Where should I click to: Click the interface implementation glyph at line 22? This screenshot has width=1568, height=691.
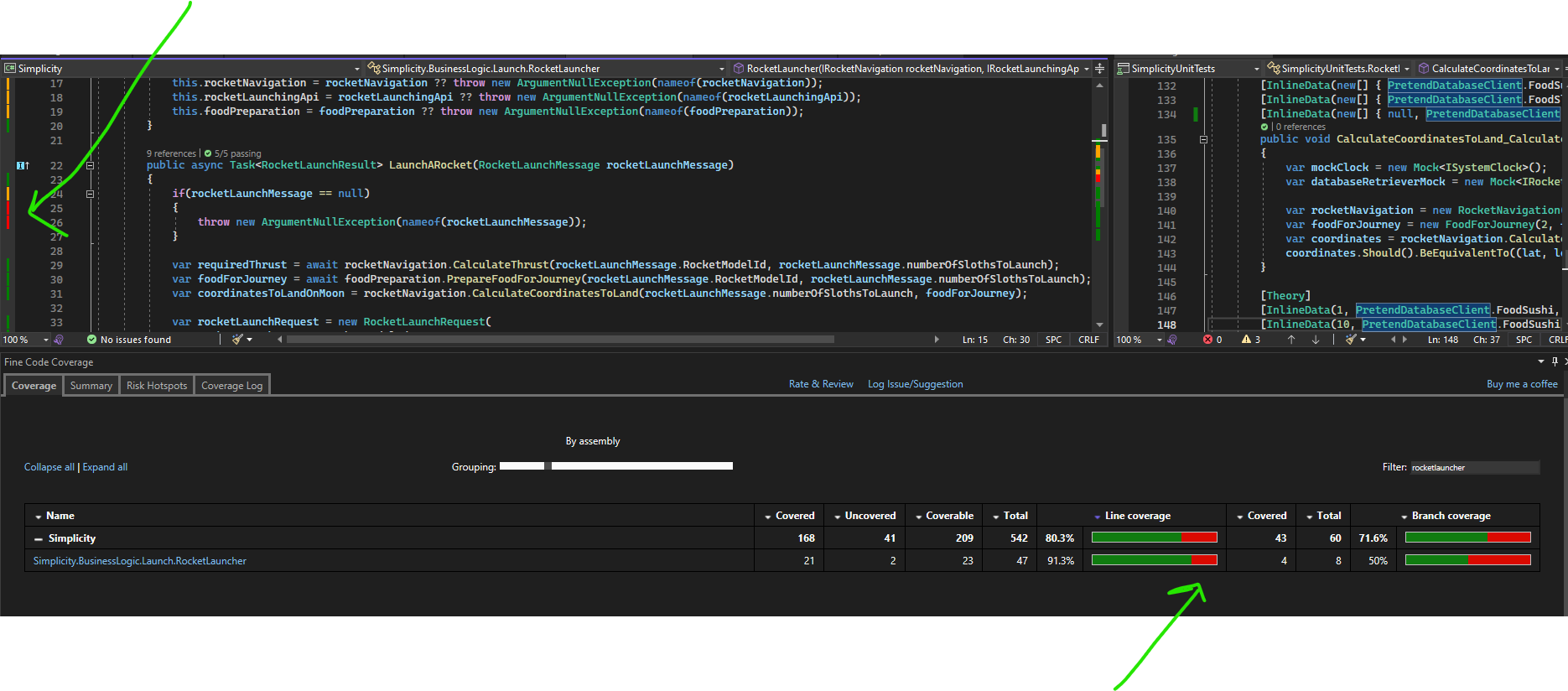point(23,166)
